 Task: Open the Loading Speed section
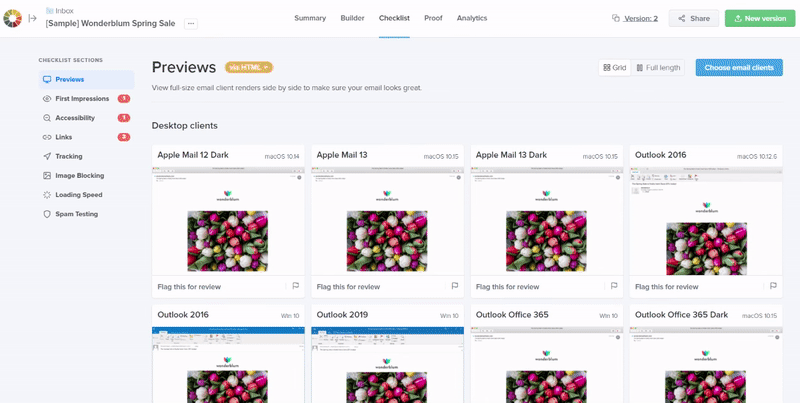pyautogui.click(x=86, y=195)
